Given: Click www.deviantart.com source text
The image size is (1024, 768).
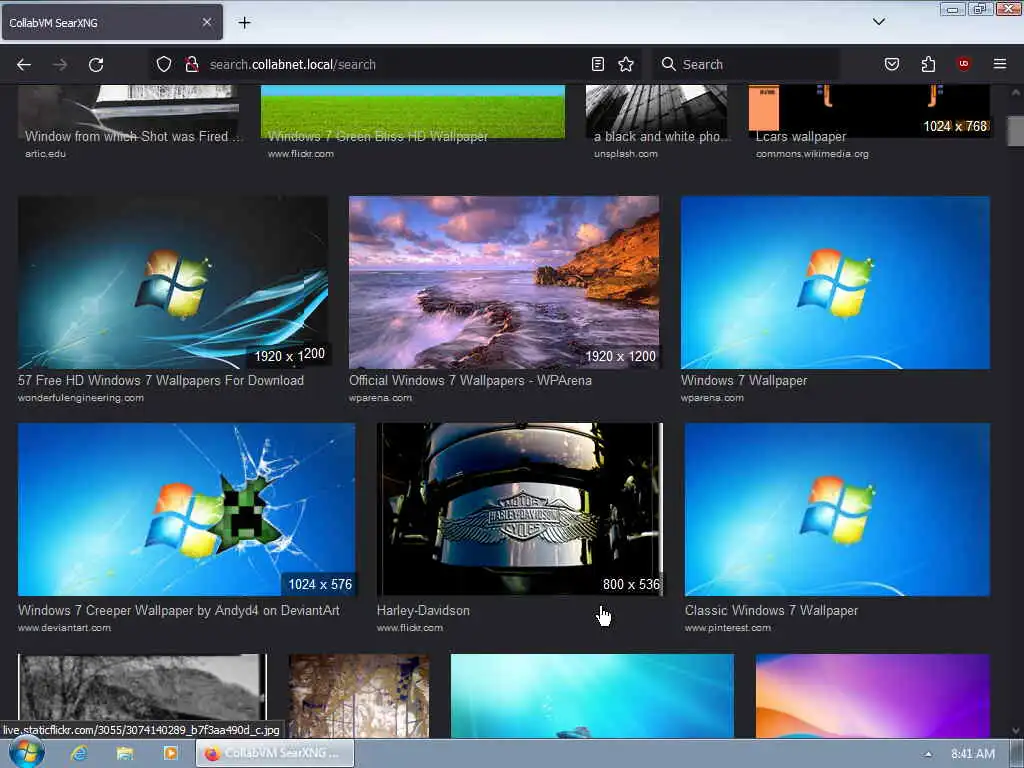Looking at the screenshot, I should click(x=64, y=628).
